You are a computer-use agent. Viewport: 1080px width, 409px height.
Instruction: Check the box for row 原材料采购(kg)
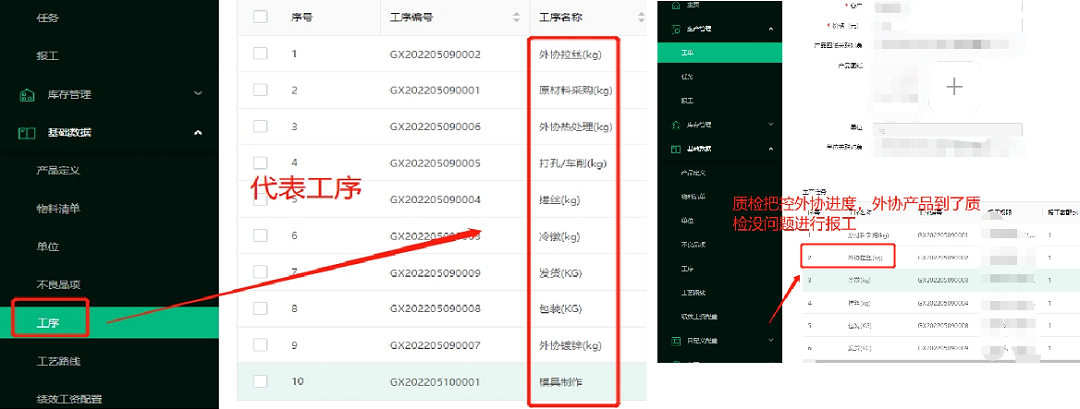tap(260, 90)
